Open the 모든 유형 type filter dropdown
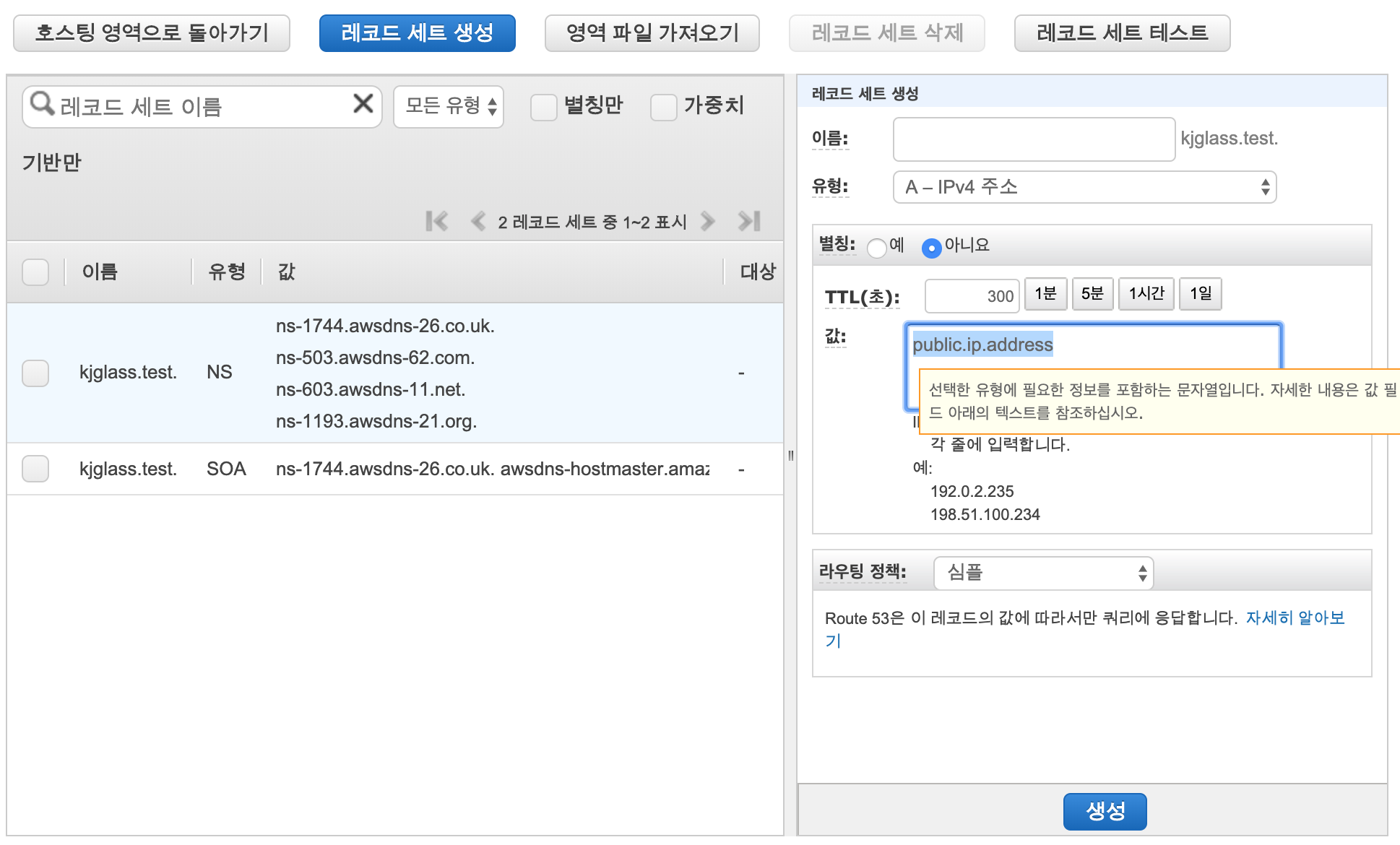This screenshot has height=845, width=1400. (449, 107)
